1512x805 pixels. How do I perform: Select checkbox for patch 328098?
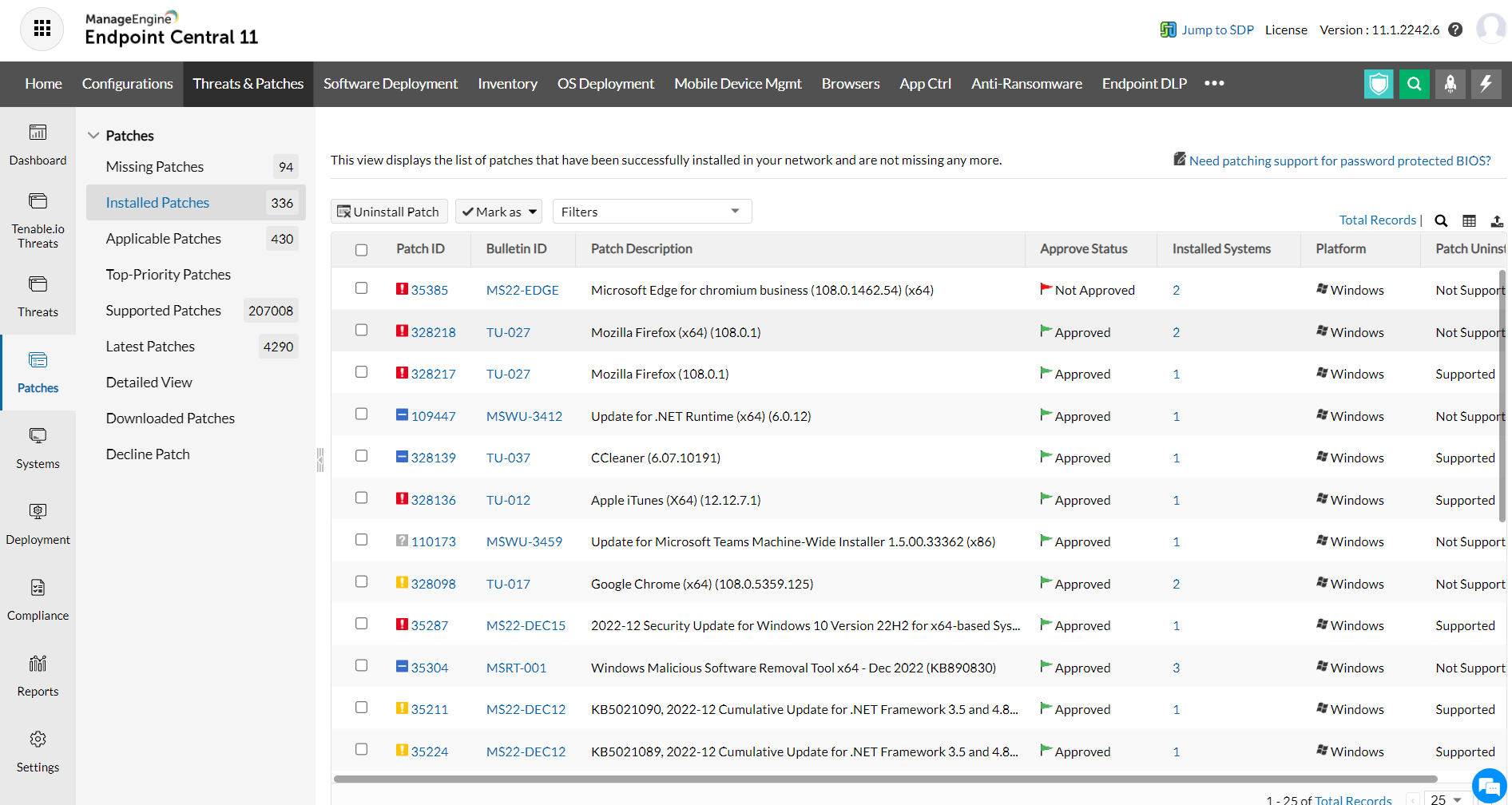361,582
